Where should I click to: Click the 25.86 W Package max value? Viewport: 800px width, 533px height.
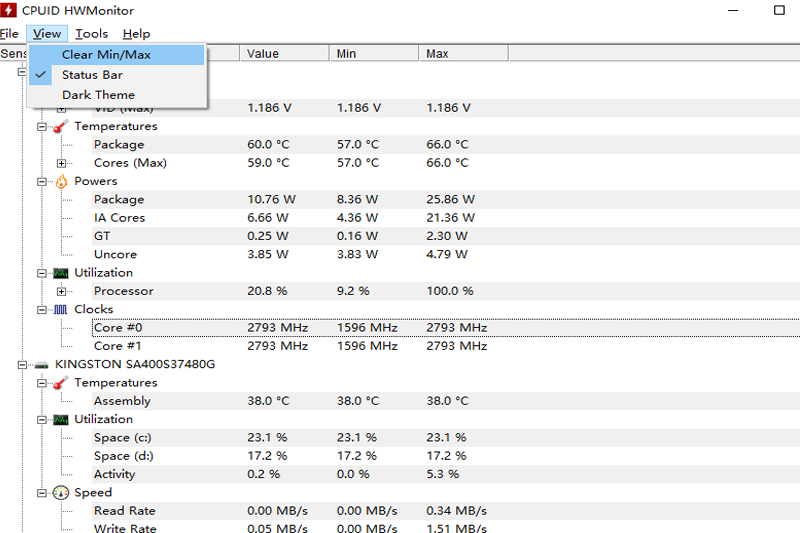pos(451,199)
